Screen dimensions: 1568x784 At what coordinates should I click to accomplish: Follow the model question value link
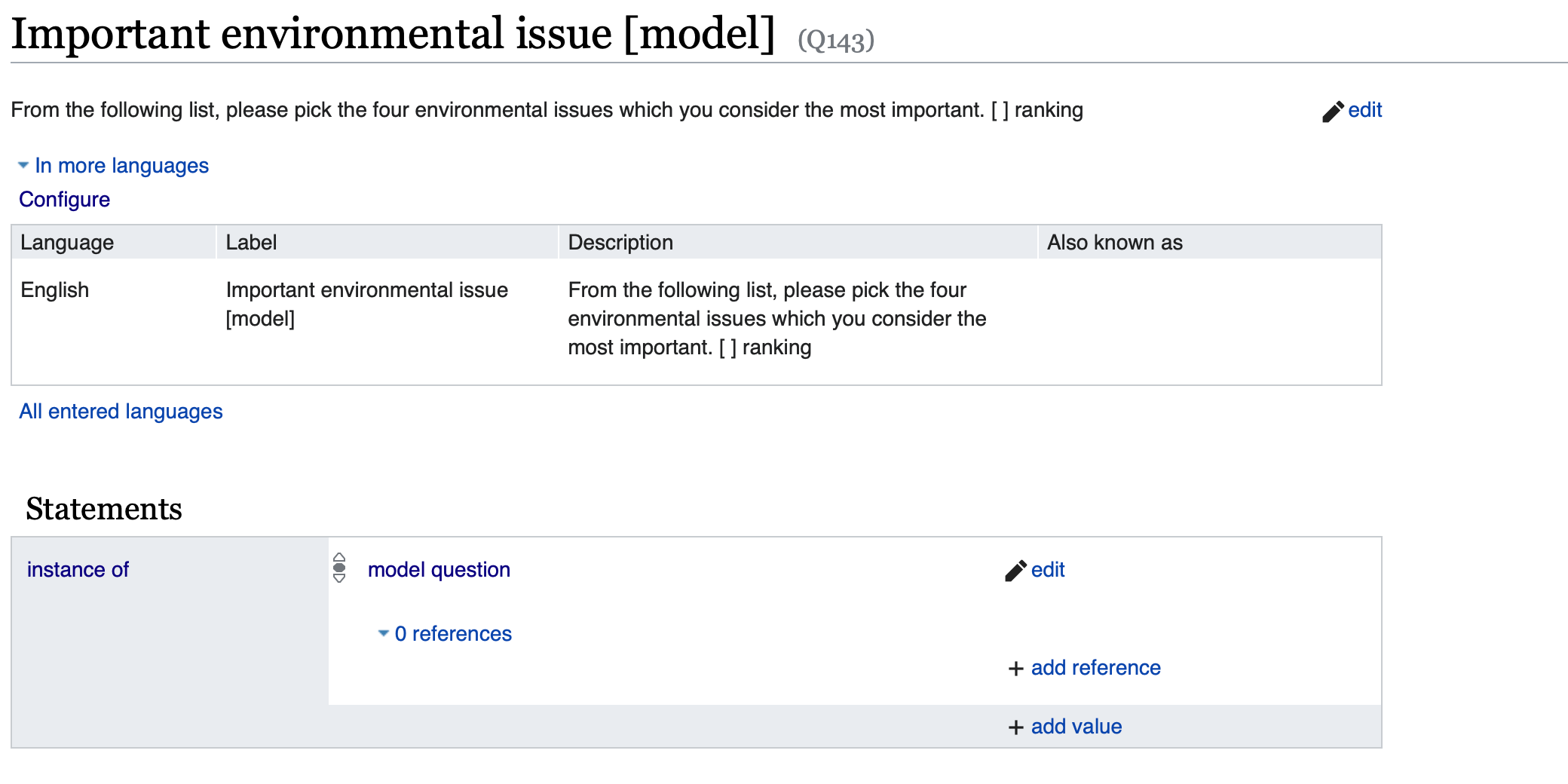point(439,570)
